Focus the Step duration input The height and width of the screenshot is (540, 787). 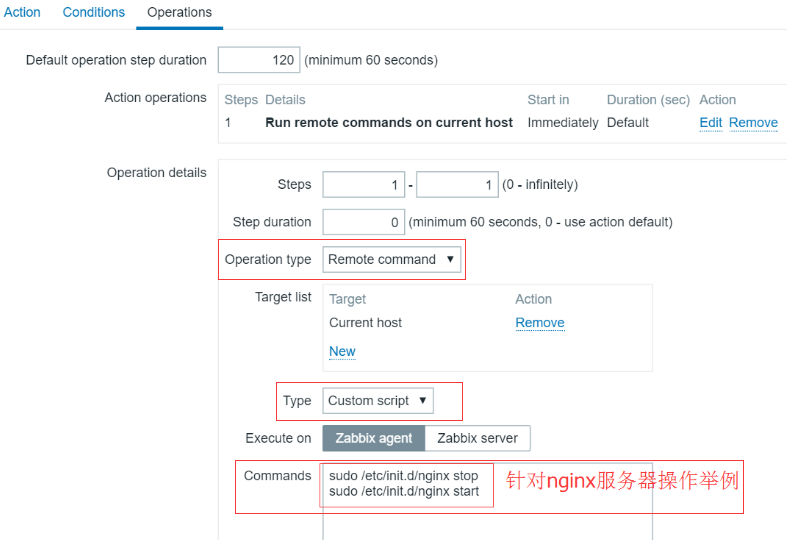364,222
